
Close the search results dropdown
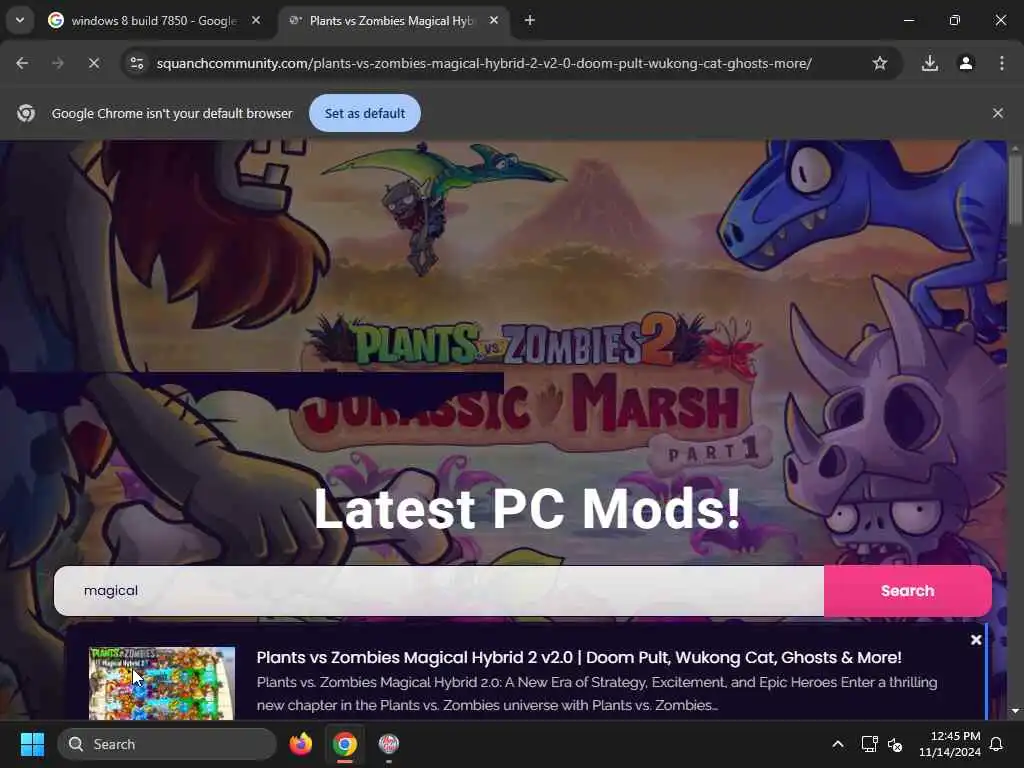coord(976,640)
